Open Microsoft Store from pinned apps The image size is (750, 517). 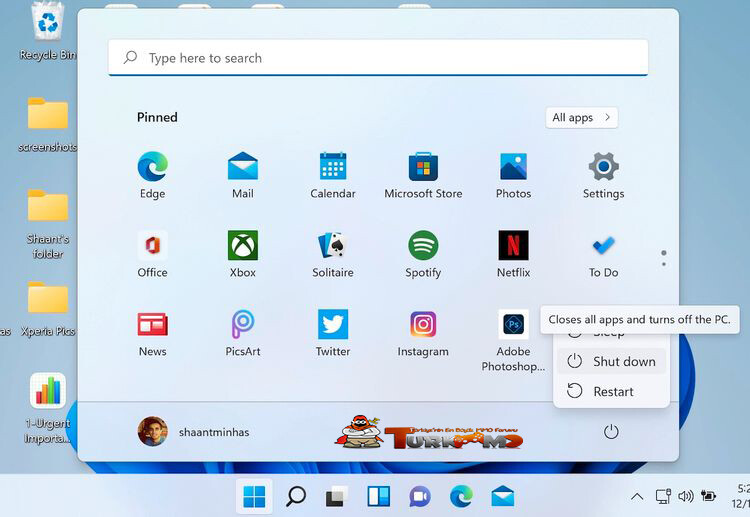coord(423,175)
